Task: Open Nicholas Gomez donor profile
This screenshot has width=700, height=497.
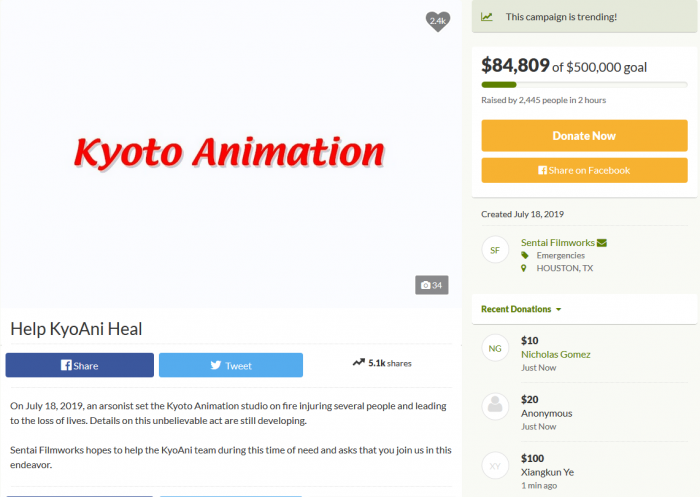Action: coord(555,354)
